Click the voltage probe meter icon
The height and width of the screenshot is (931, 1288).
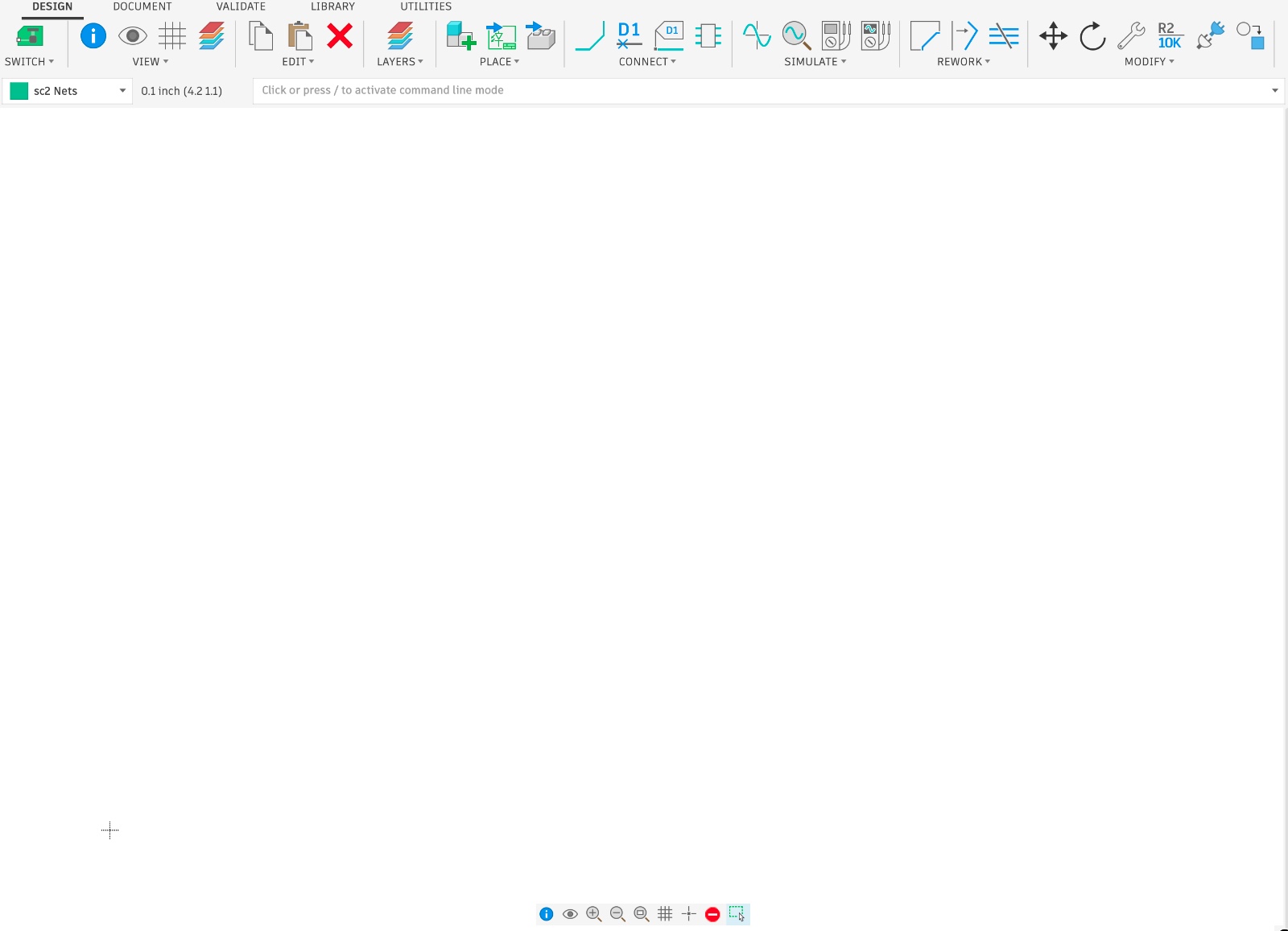tap(836, 35)
